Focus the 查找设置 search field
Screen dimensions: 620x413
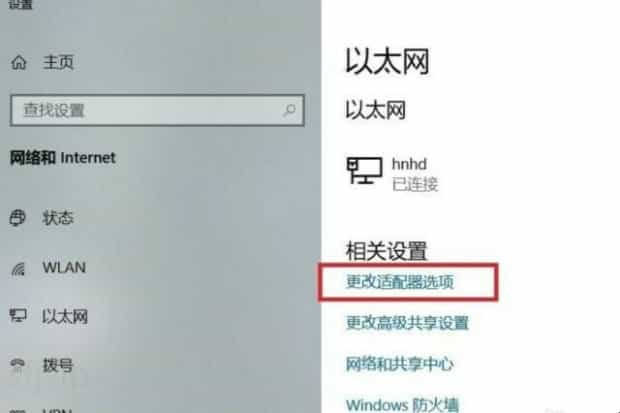click(157, 110)
